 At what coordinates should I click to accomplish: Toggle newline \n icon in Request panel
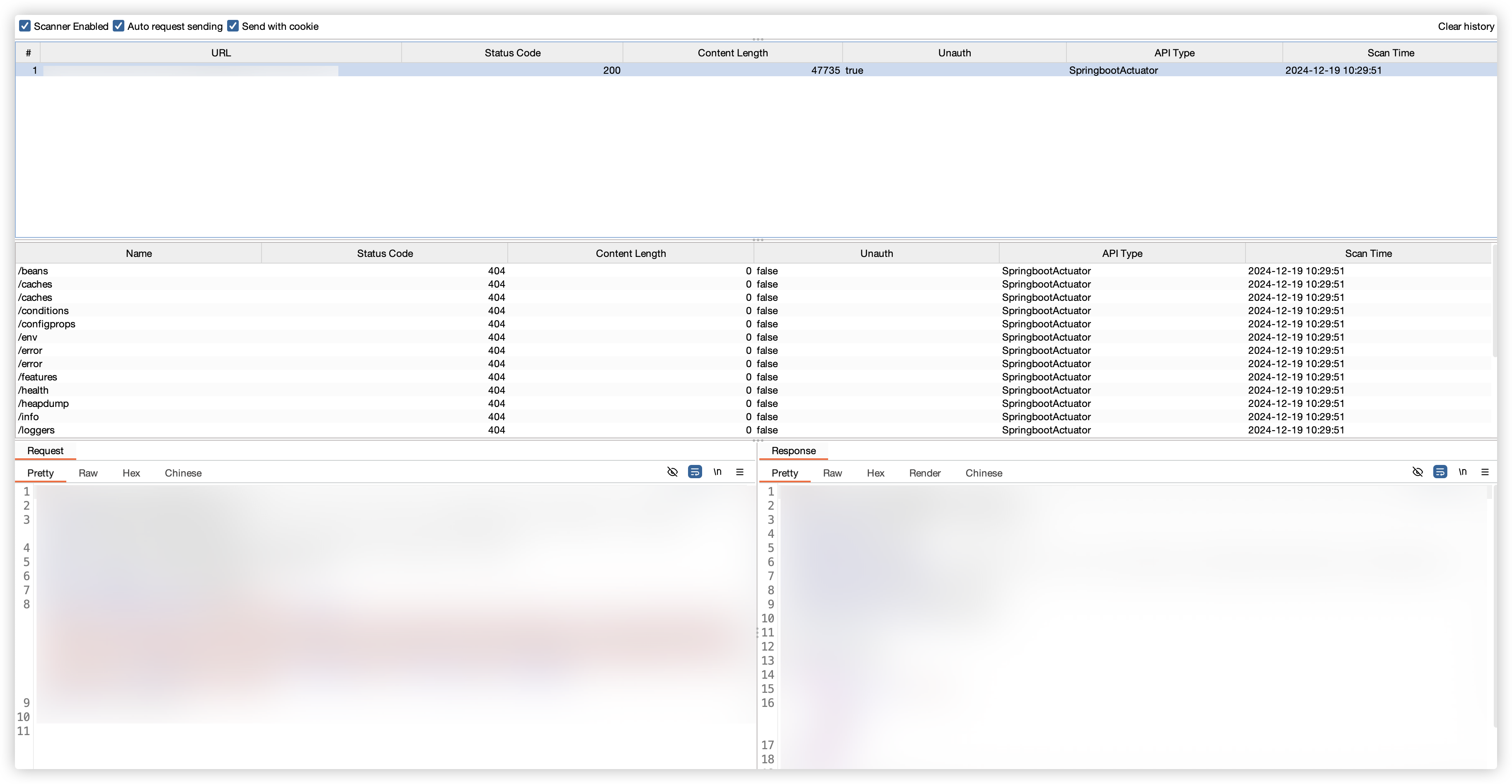pyautogui.click(x=717, y=472)
